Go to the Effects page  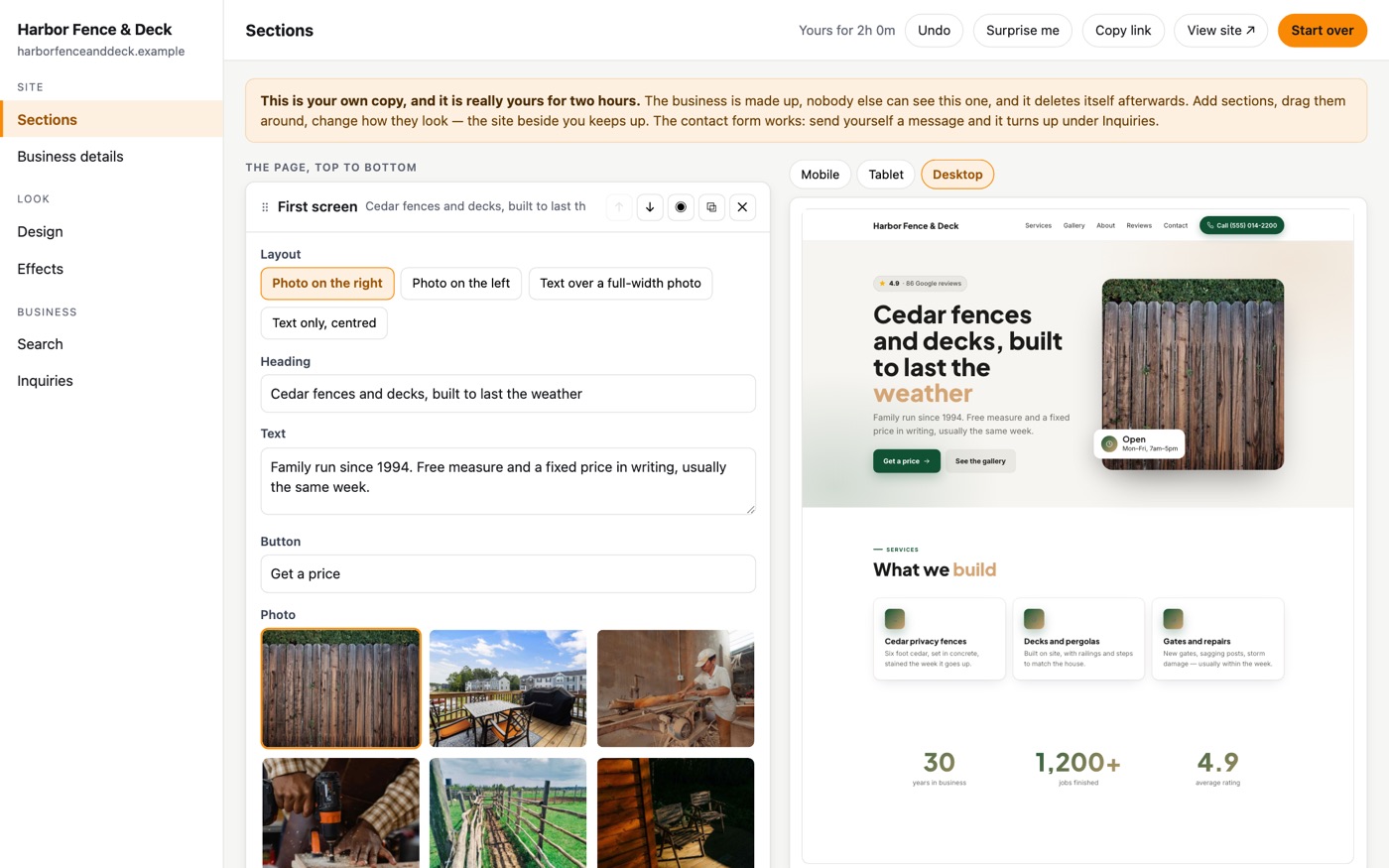pos(111,269)
